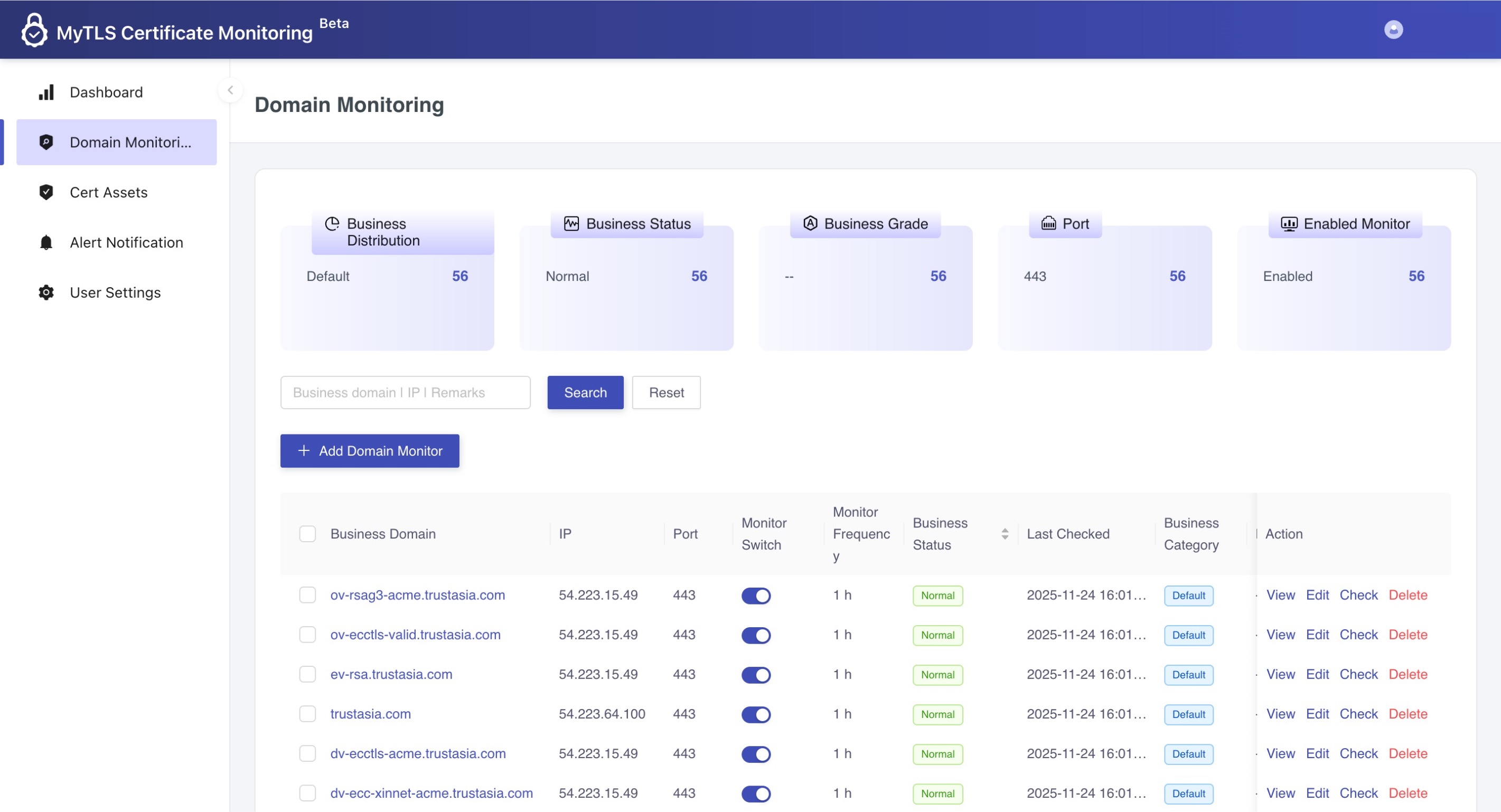Disable Monitor Switch for trustasia.com

click(x=756, y=714)
